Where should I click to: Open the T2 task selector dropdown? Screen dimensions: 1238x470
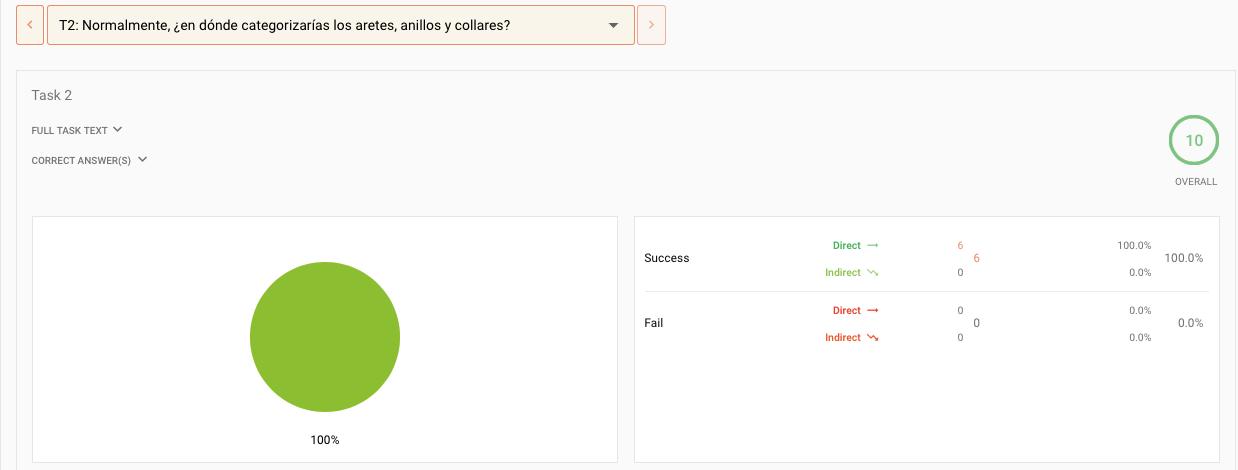[x=341, y=25]
